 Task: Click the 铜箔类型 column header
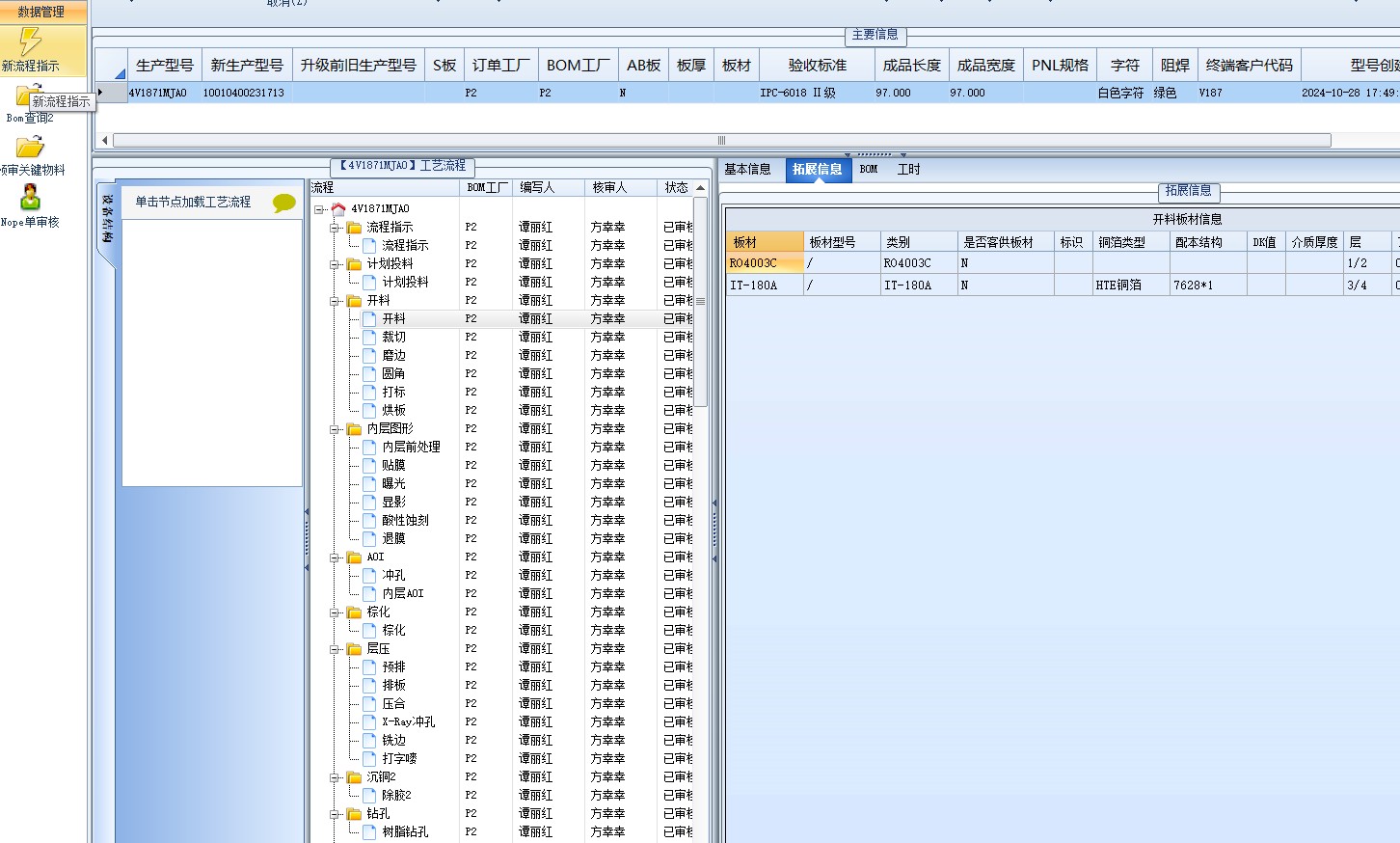[x=1131, y=242]
